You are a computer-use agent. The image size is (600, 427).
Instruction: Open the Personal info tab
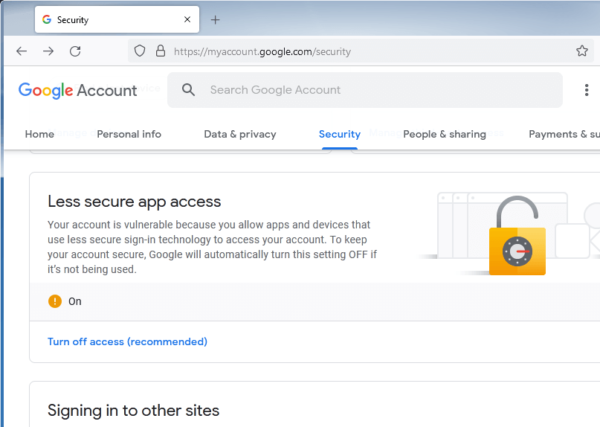(x=128, y=134)
